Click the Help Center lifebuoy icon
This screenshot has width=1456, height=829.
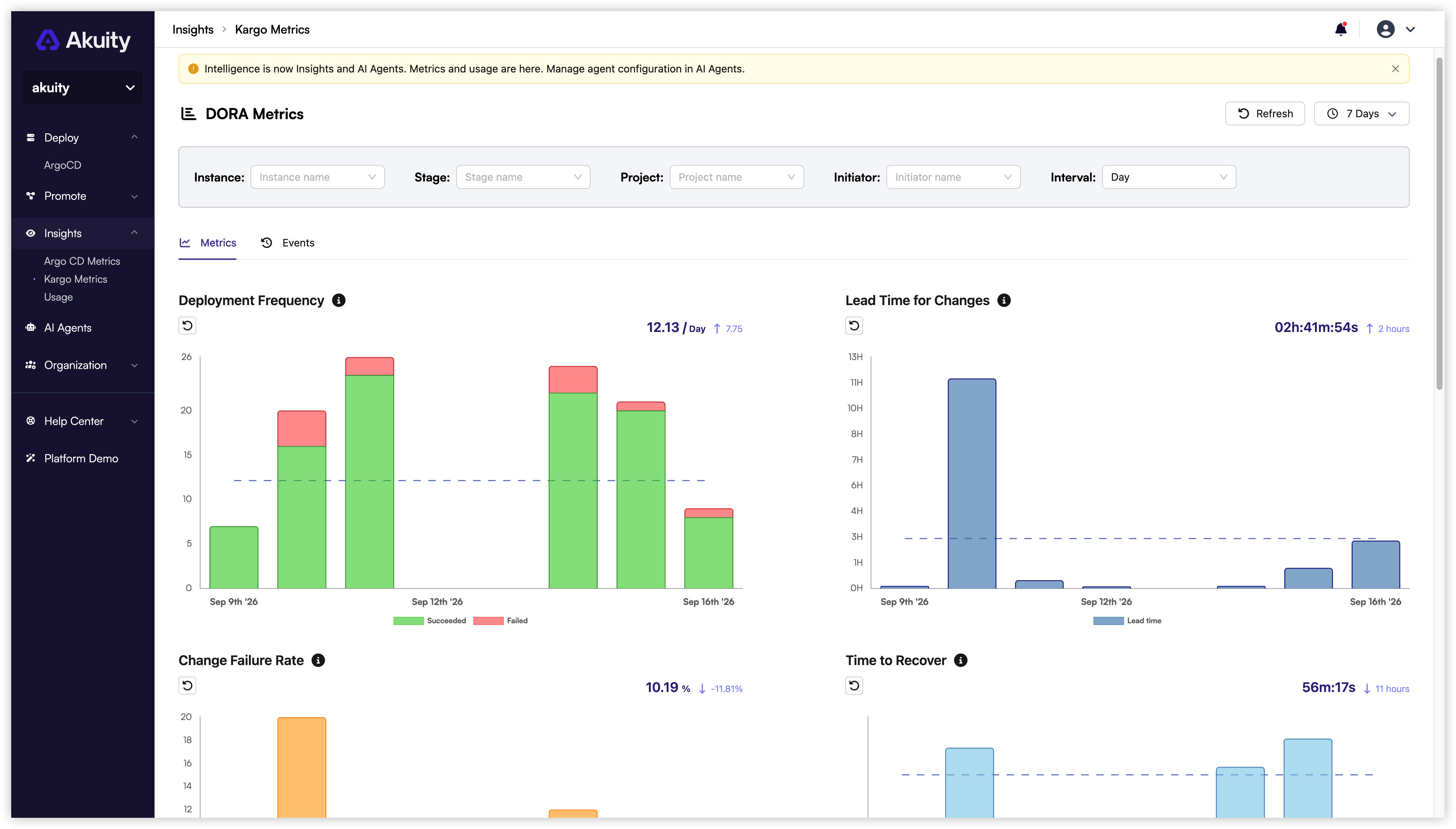tap(31, 421)
